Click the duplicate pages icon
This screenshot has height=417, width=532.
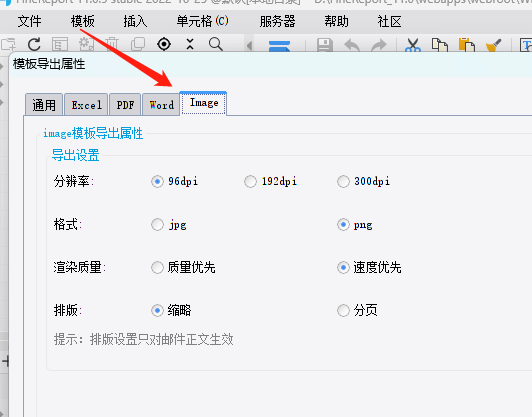click(x=138, y=44)
